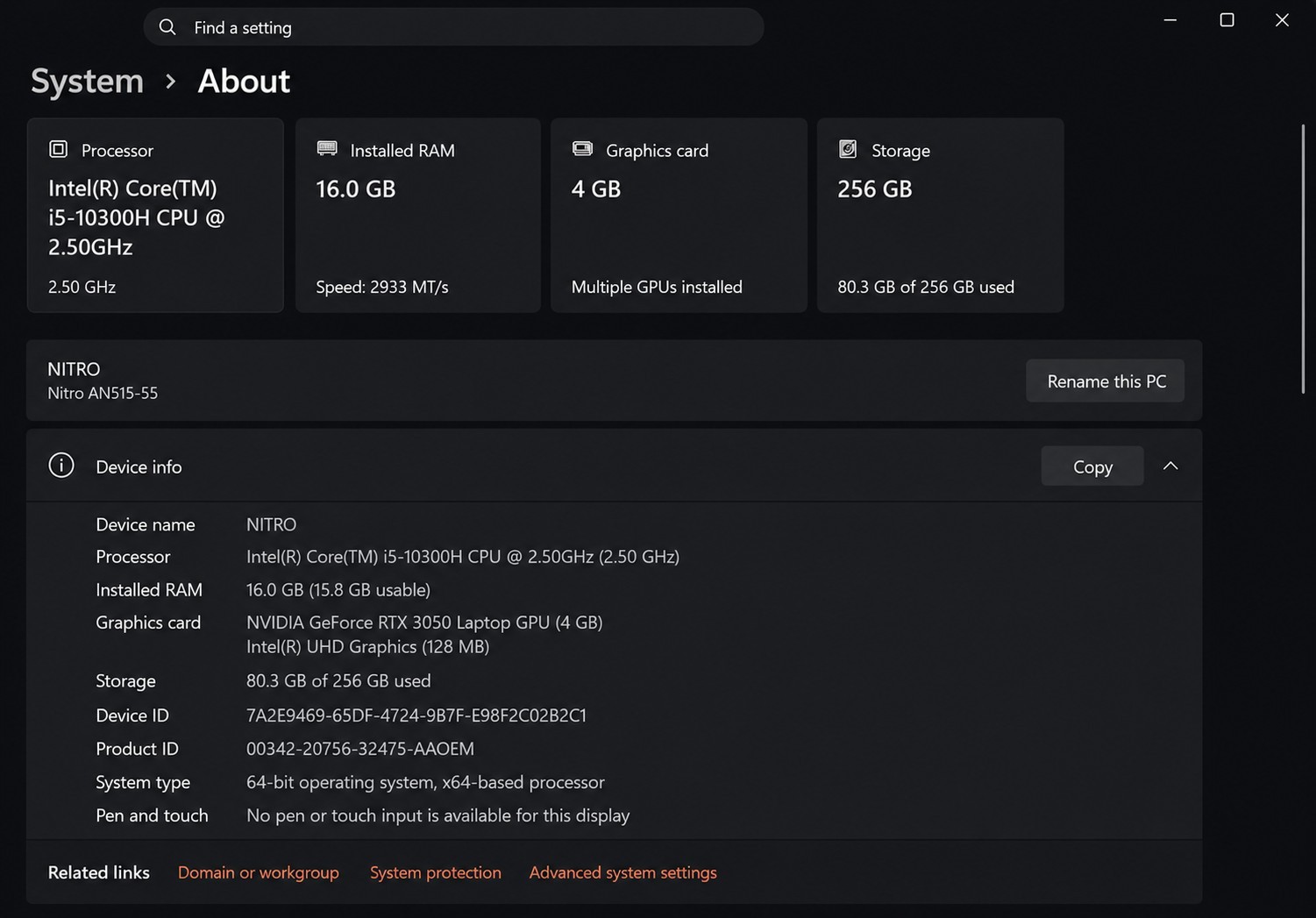Copy the device info
1316x918 pixels.
pos(1092,466)
